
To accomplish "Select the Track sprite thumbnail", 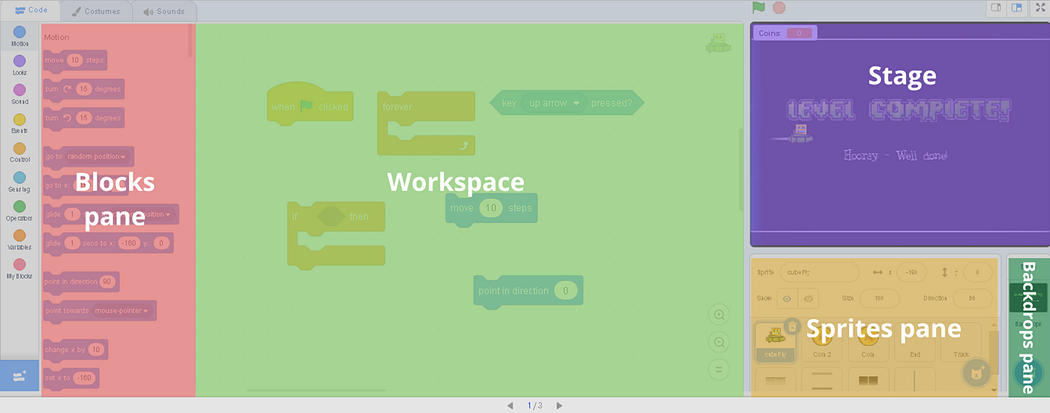I will (x=961, y=343).
